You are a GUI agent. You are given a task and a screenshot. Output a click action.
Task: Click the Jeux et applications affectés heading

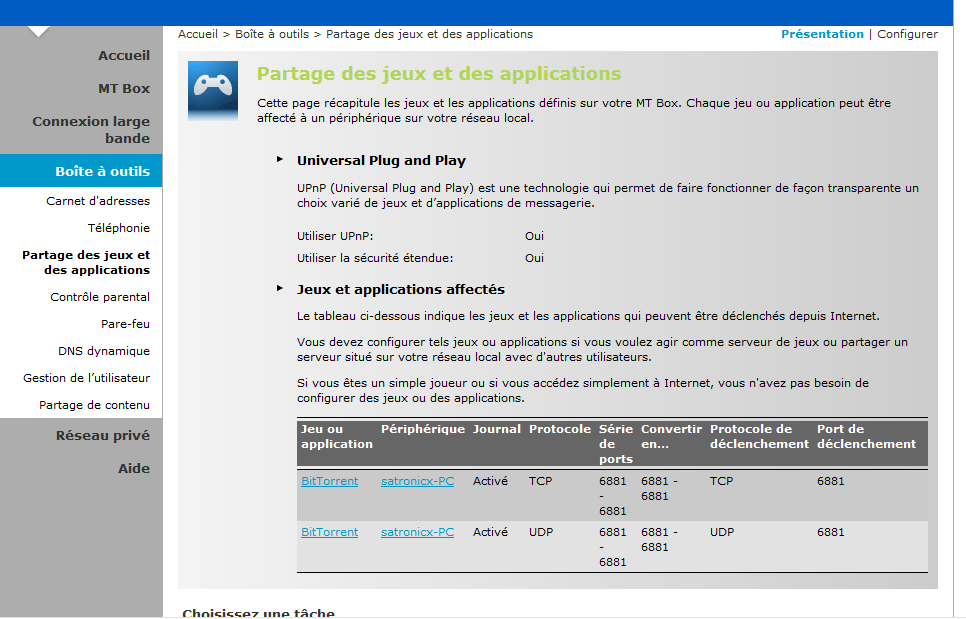click(x=400, y=289)
